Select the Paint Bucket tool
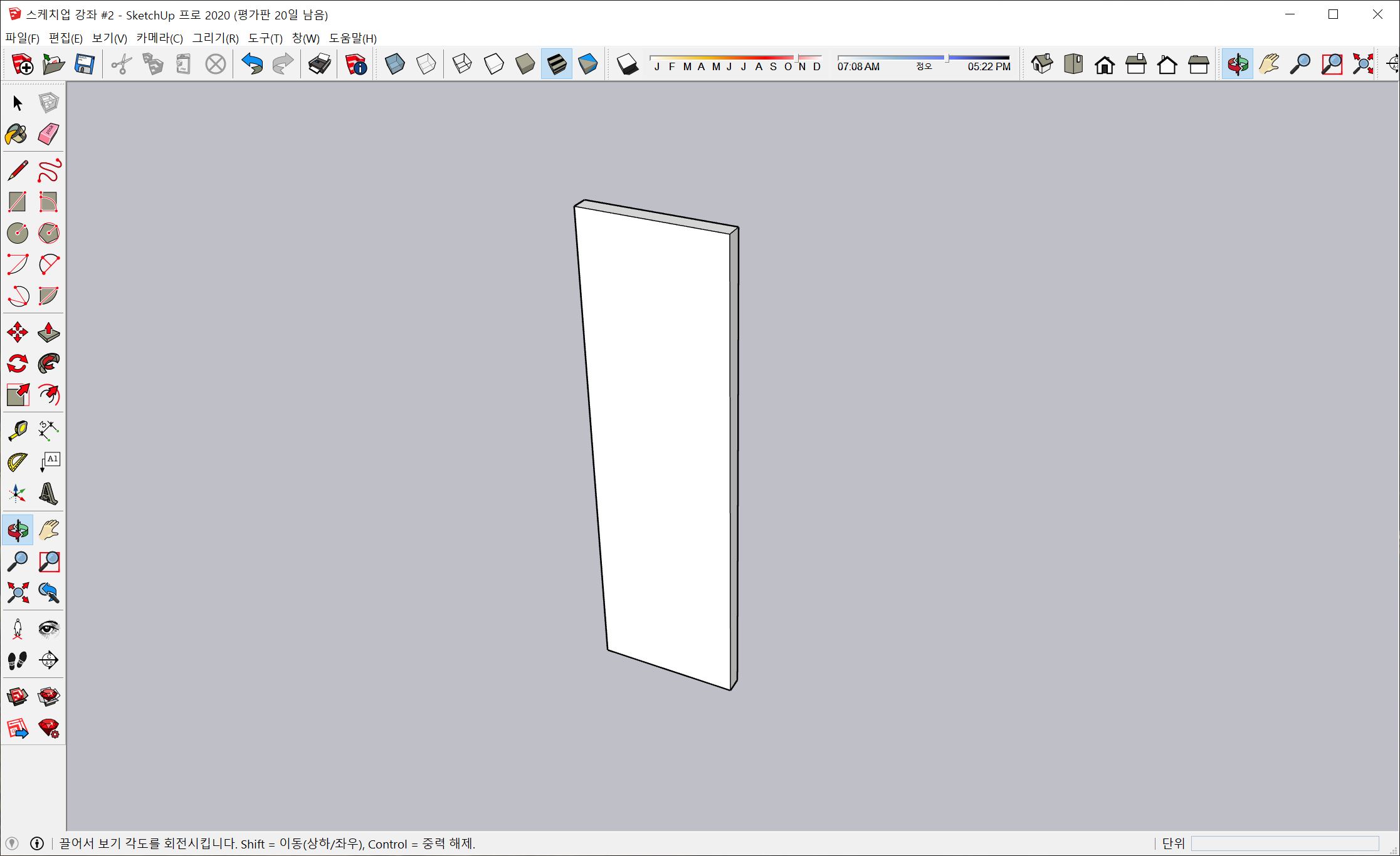 pos(16,134)
